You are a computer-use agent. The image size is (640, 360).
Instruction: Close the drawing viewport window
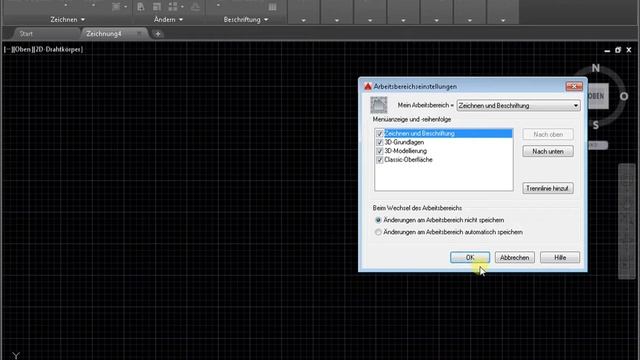(x=629, y=50)
